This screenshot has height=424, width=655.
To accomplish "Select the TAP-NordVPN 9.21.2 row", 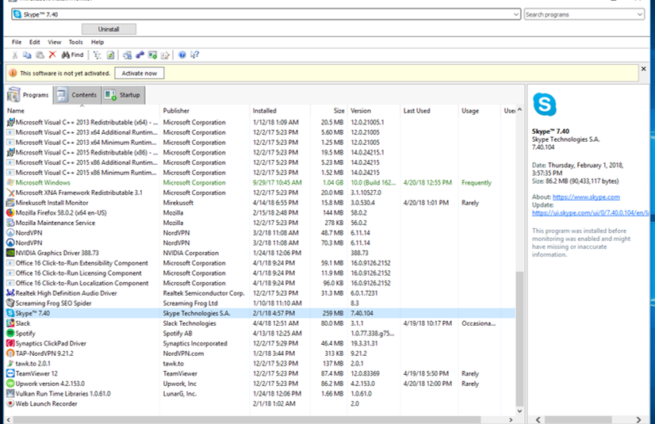I will tap(260, 353).
